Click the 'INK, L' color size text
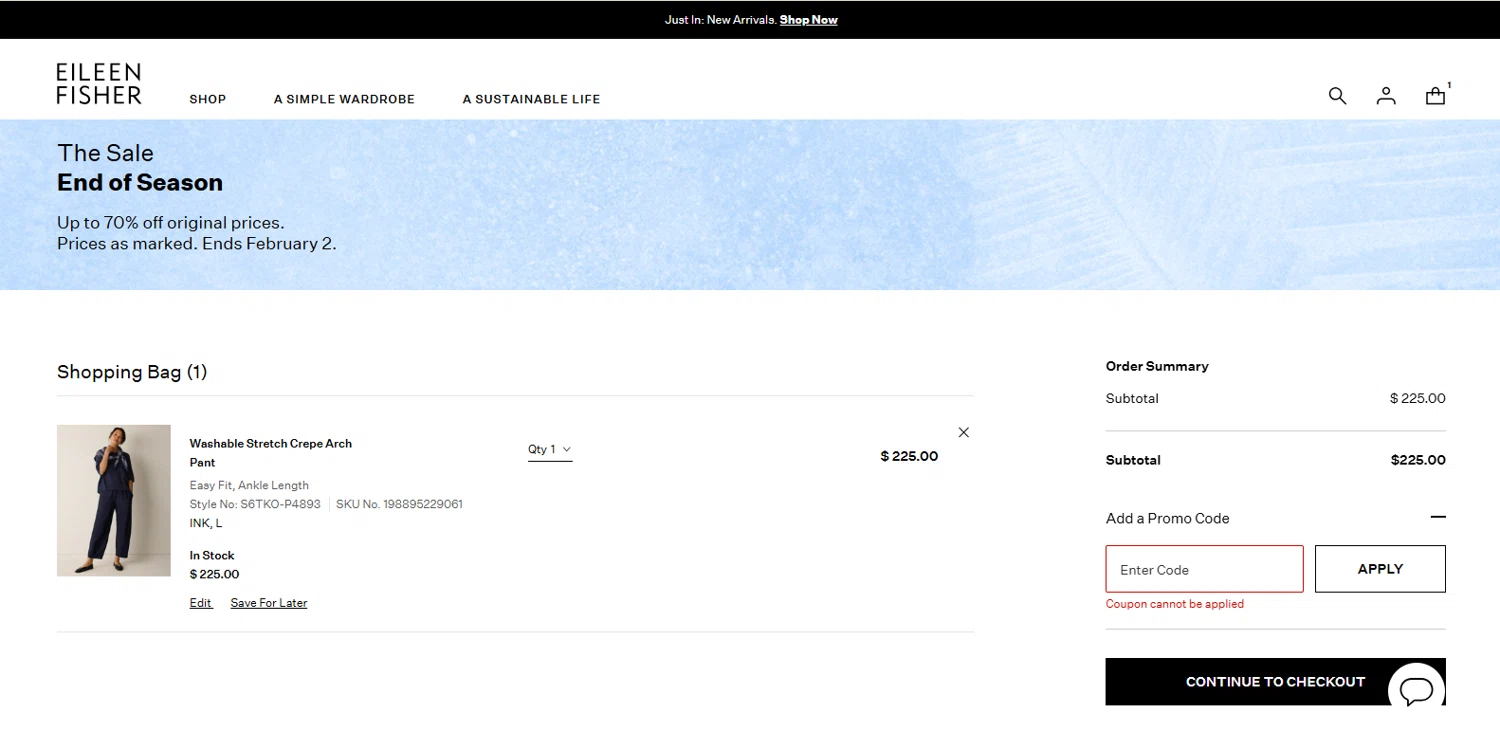This screenshot has height=731, width=1500. tap(206, 523)
